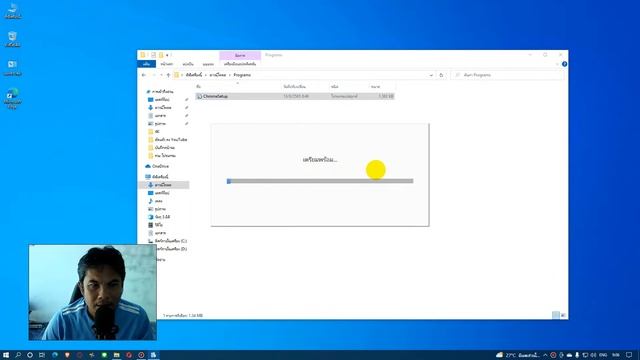Open quick access toolbar customize dropdown
The image size is (640, 360).
(x=167, y=55)
